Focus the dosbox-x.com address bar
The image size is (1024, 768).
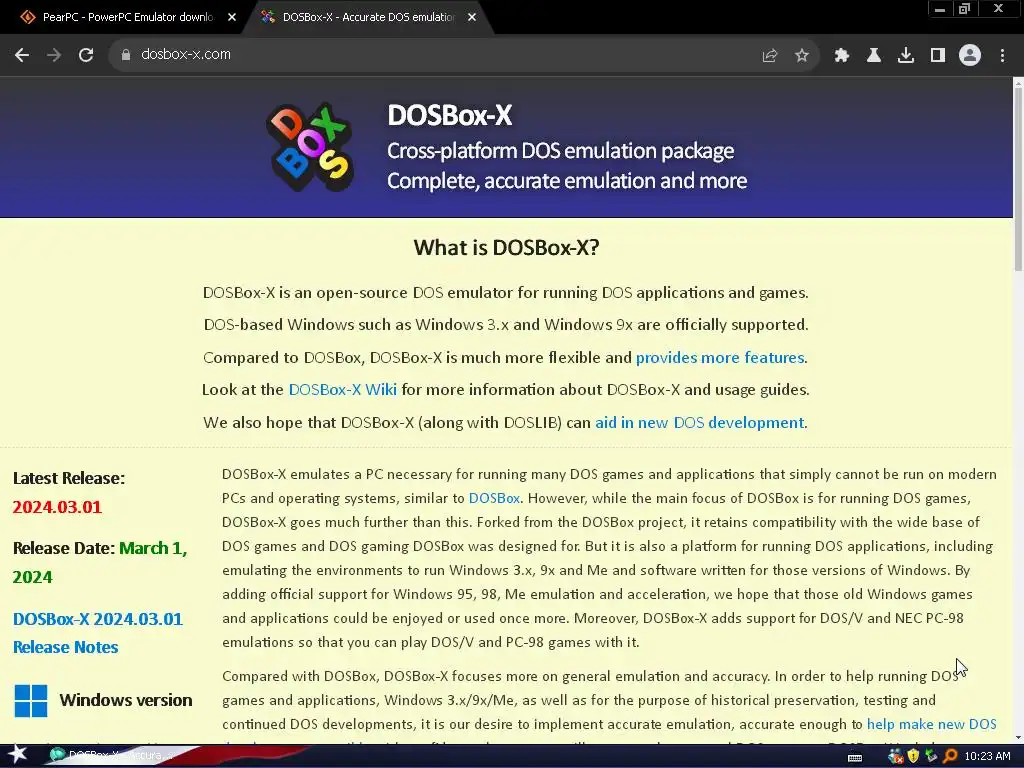click(x=431, y=55)
